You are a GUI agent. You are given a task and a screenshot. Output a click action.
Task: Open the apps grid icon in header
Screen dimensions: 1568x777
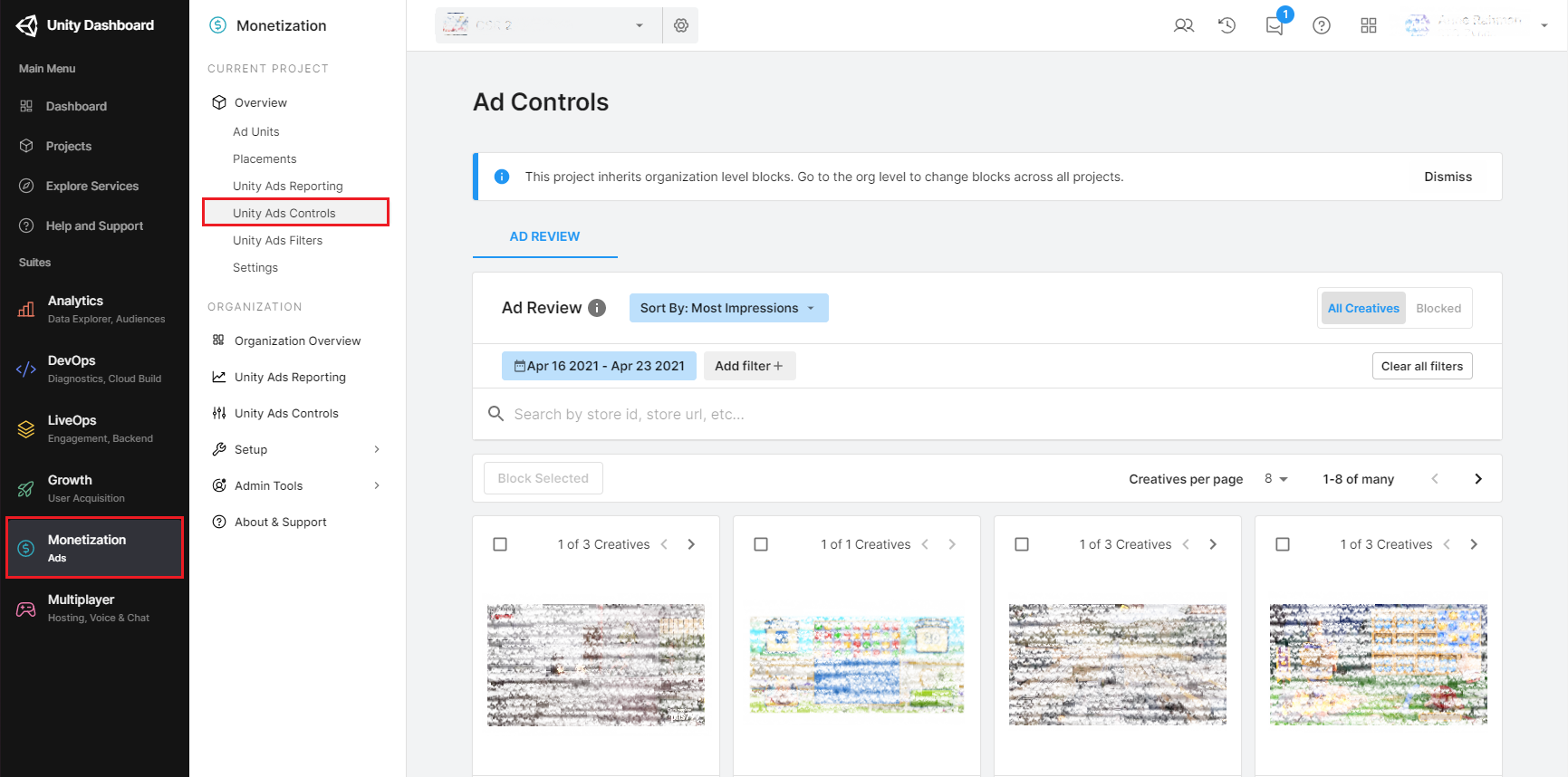click(x=1369, y=25)
